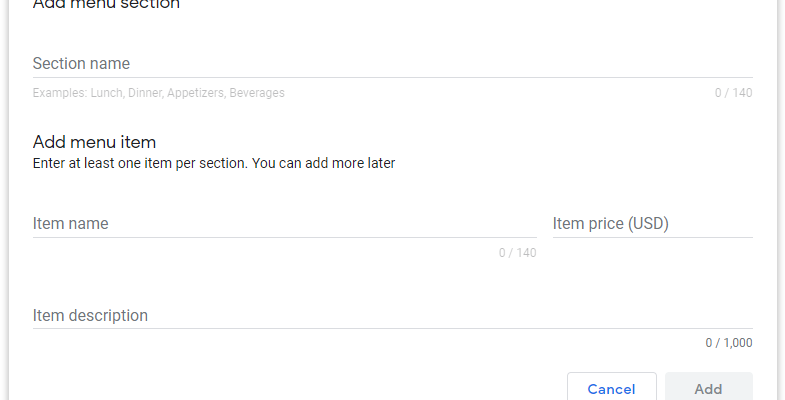Image resolution: width=785 pixels, height=400 pixels.
Task: Click the Add button
Action: point(708,388)
